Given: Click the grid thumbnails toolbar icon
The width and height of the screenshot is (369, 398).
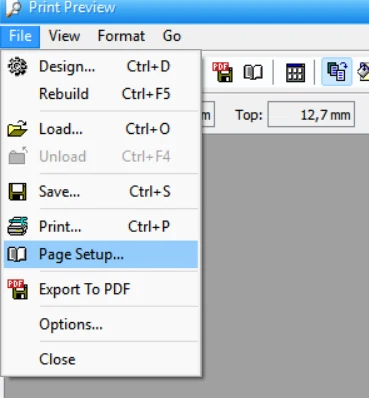Looking at the screenshot, I should 295,72.
